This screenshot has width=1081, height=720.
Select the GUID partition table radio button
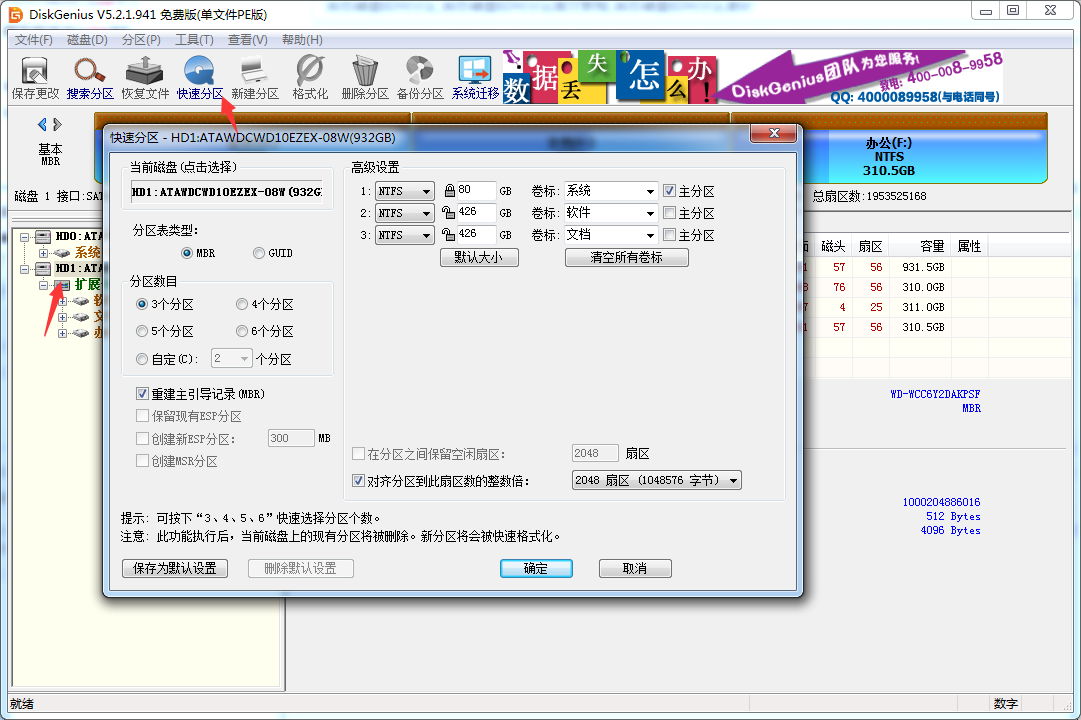pyautogui.click(x=260, y=253)
